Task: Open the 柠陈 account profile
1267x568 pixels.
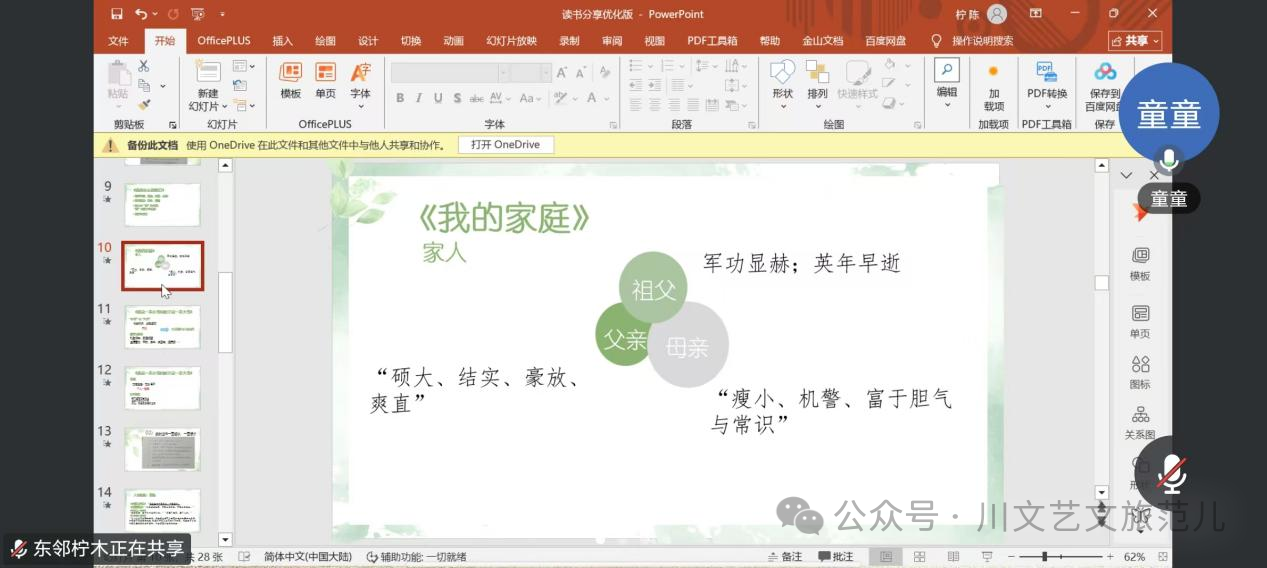Action: coord(981,14)
